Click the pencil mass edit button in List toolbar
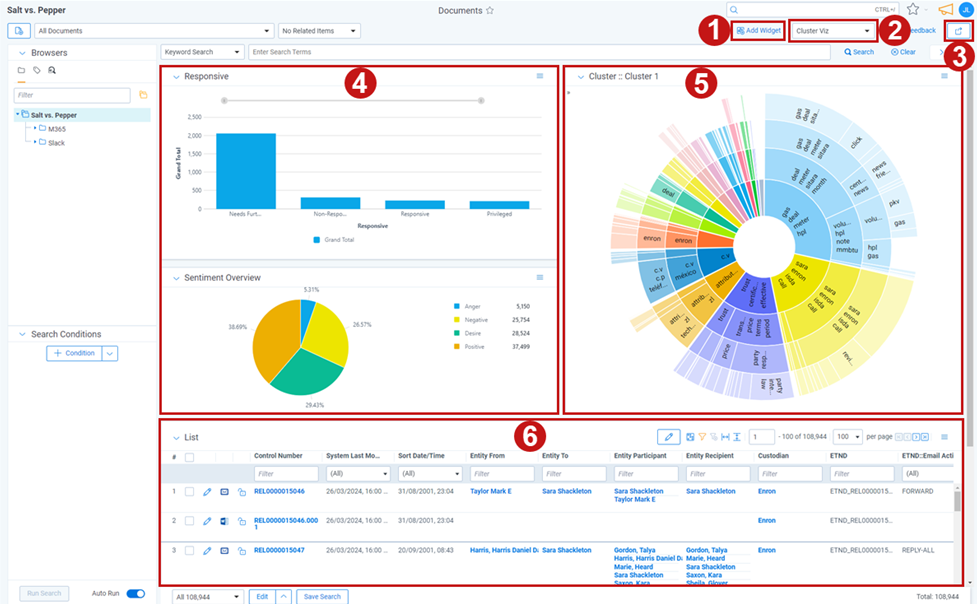Image resolution: width=977 pixels, height=604 pixels. click(669, 437)
